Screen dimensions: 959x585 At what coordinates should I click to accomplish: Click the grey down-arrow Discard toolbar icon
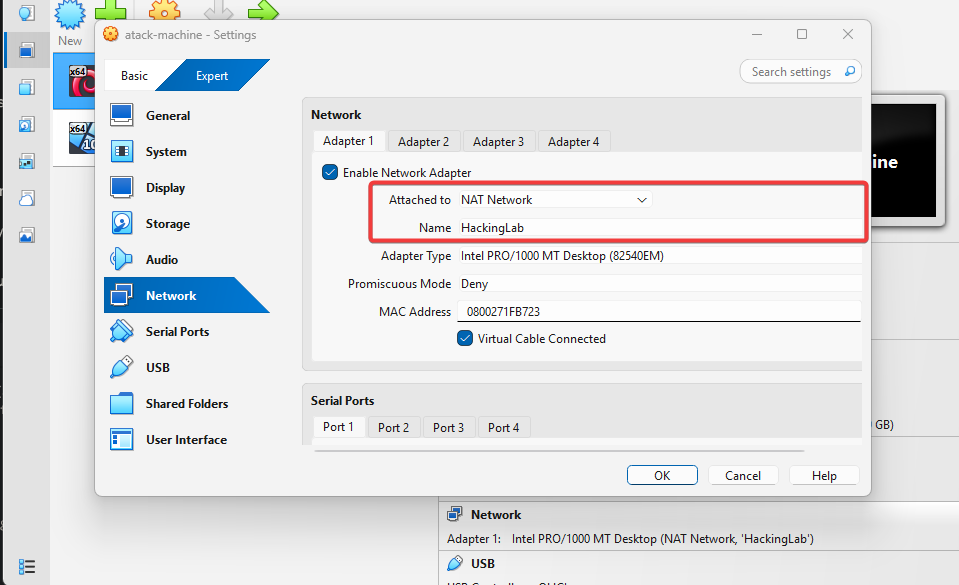tap(218, 9)
